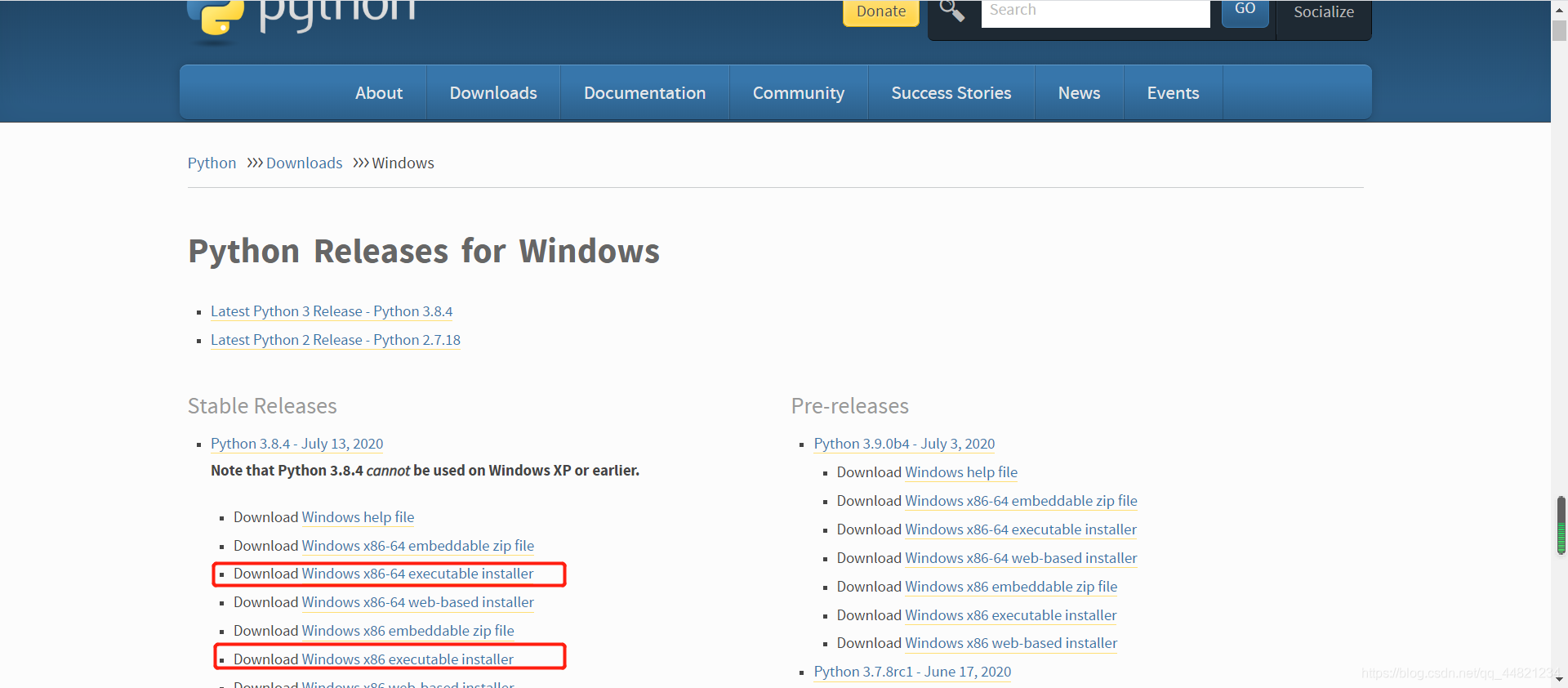Open Latest Python 2 Release - Python 2.7.18
Screen dimensions: 1568x688
coord(336,340)
